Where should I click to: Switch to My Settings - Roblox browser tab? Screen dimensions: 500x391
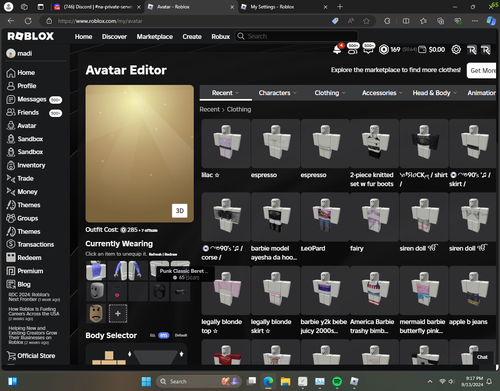click(285, 7)
